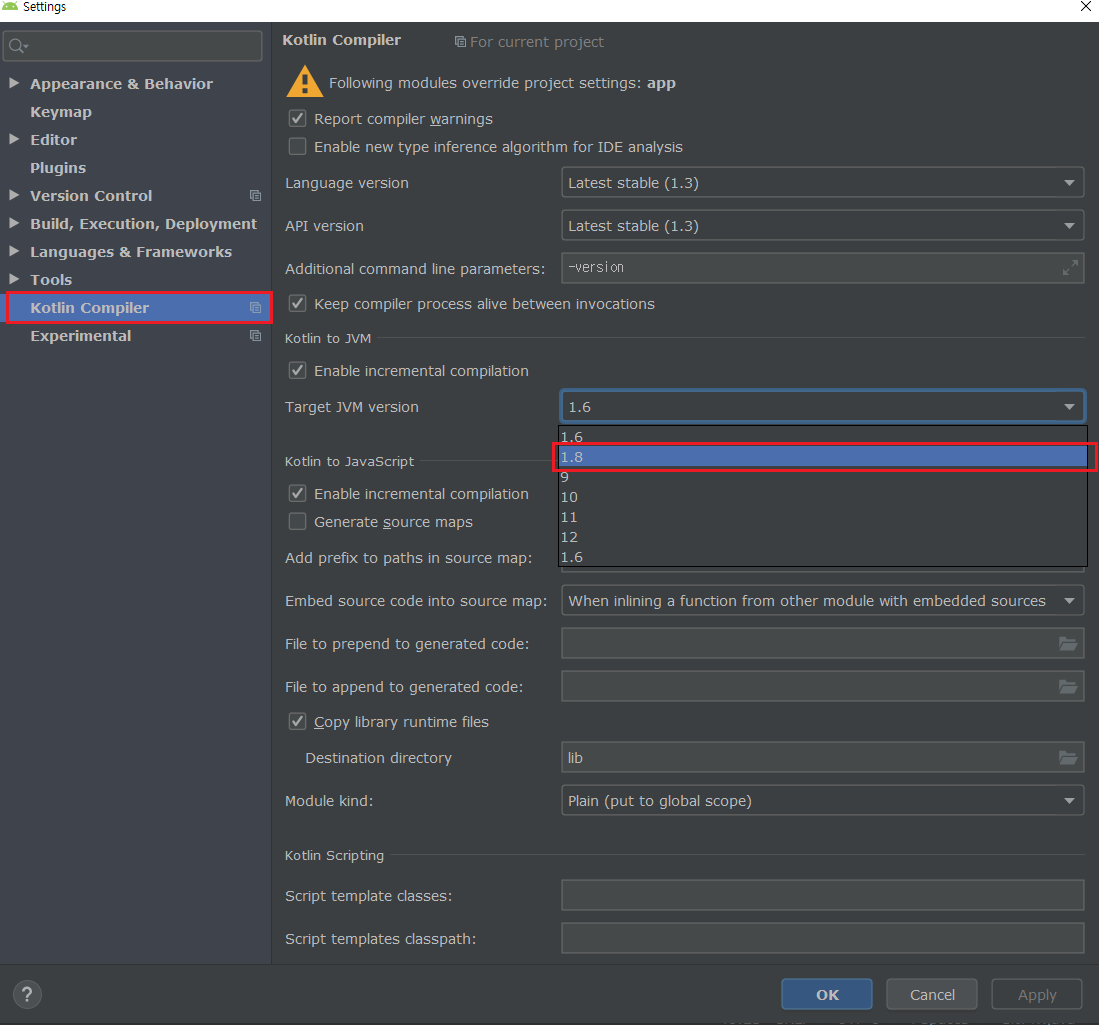Toggle Copy library runtime files checkbox

pos(297,721)
